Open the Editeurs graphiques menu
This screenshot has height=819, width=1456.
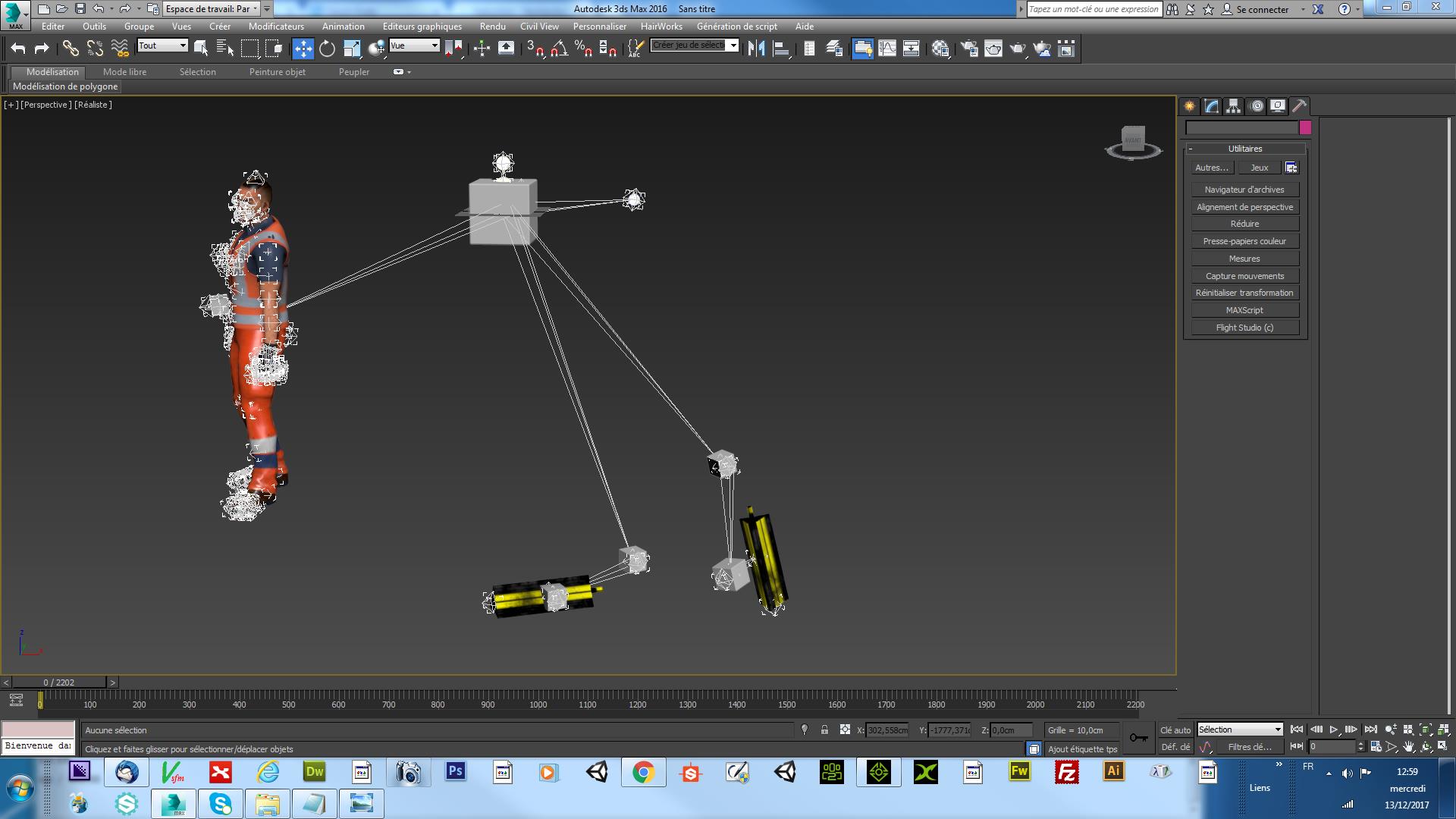422,27
